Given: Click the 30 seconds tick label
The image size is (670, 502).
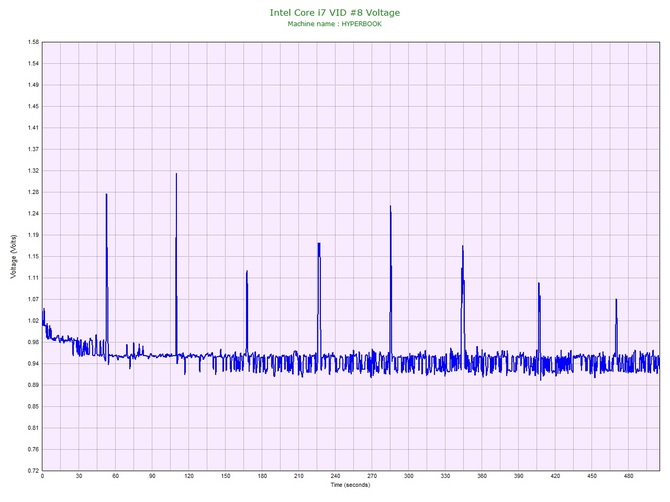Looking at the screenshot, I should [x=79, y=476].
